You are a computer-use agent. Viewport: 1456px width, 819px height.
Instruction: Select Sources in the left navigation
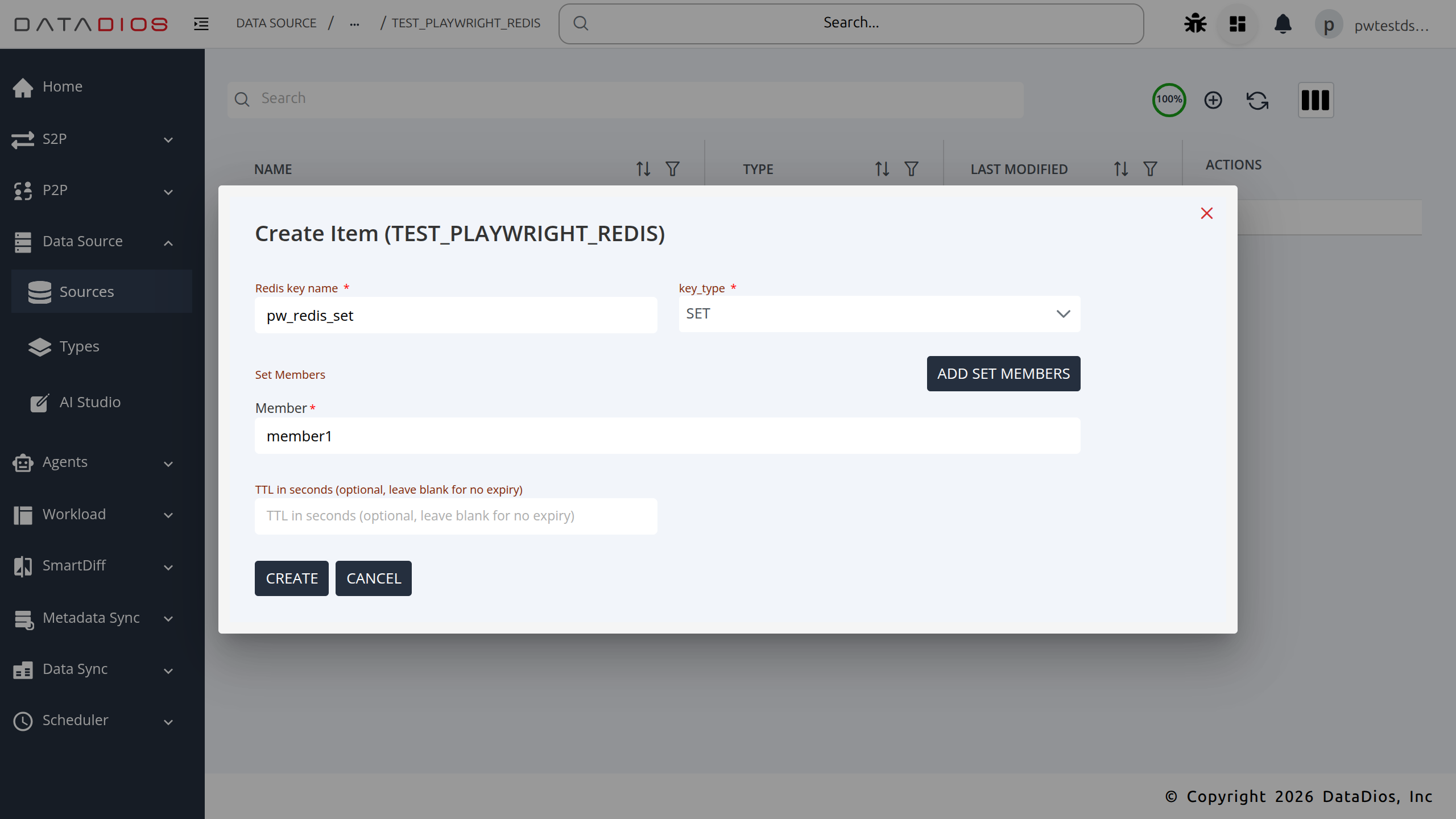tap(86, 291)
